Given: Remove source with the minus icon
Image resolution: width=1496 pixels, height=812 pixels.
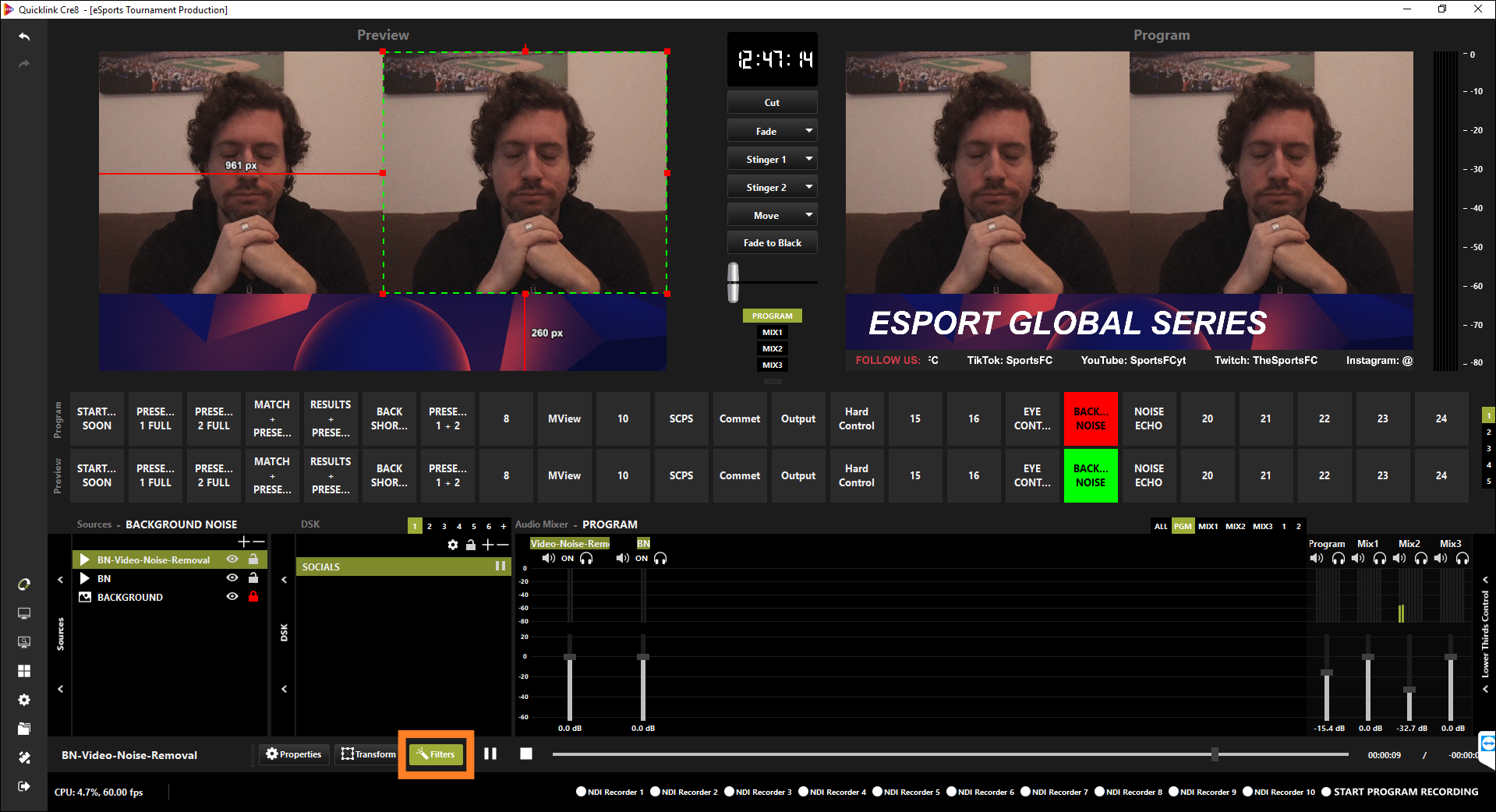Looking at the screenshot, I should [259, 542].
